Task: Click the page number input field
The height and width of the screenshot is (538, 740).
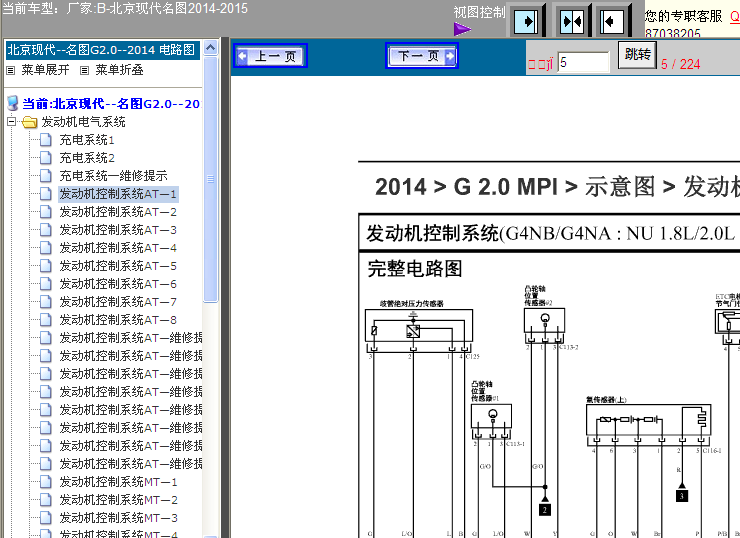Action: 584,62
